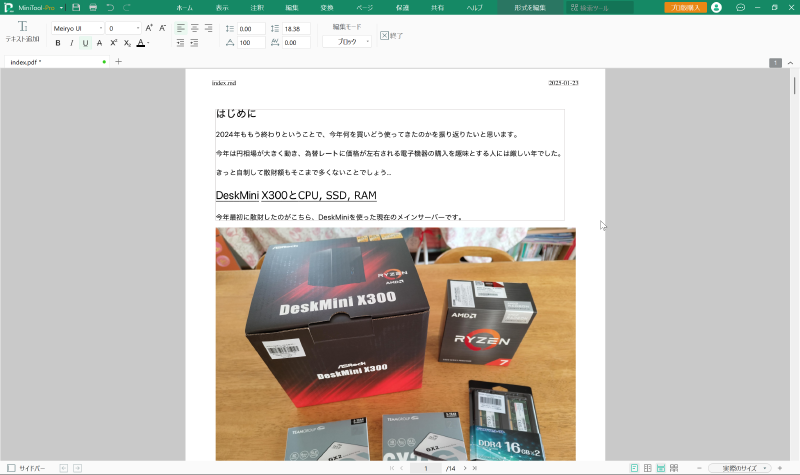Toggle italic formatting
This screenshot has height=475, width=800.
[71, 43]
